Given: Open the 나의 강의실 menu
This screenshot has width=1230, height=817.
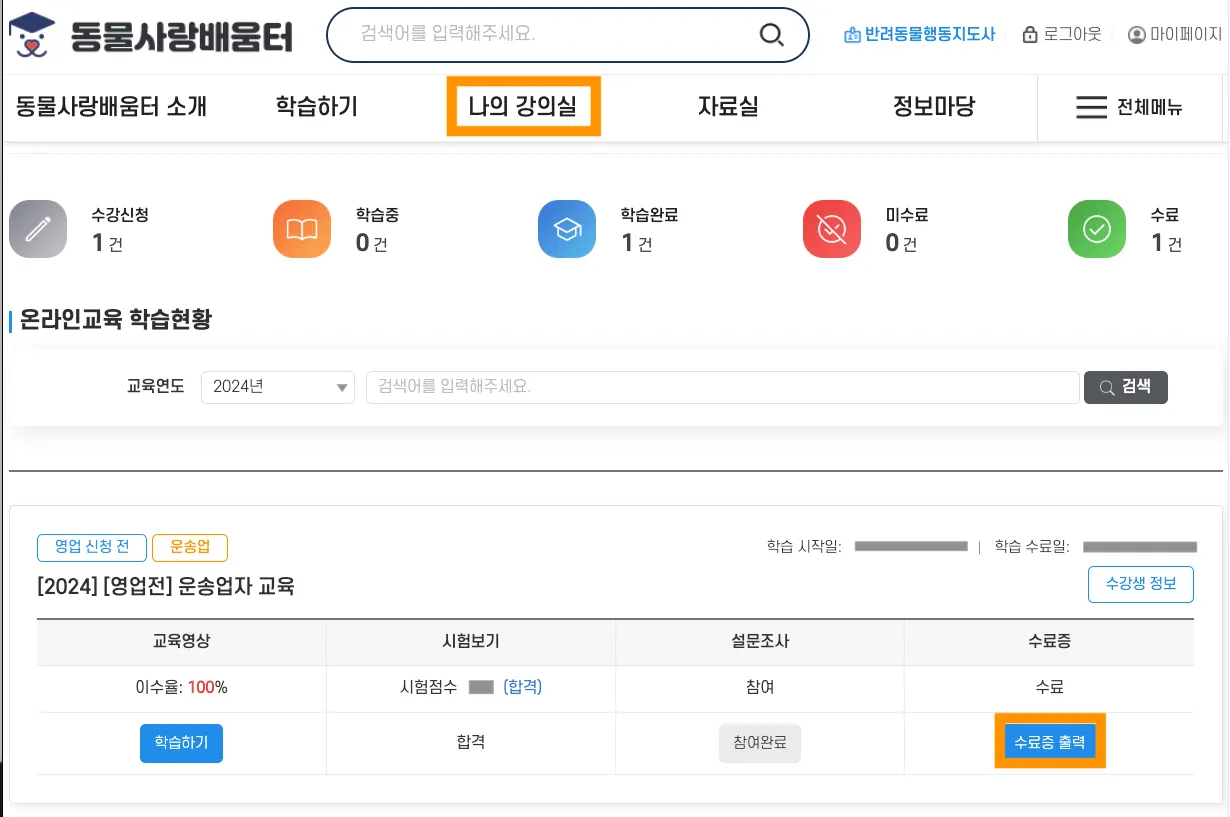Looking at the screenshot, I should [523, 106].
